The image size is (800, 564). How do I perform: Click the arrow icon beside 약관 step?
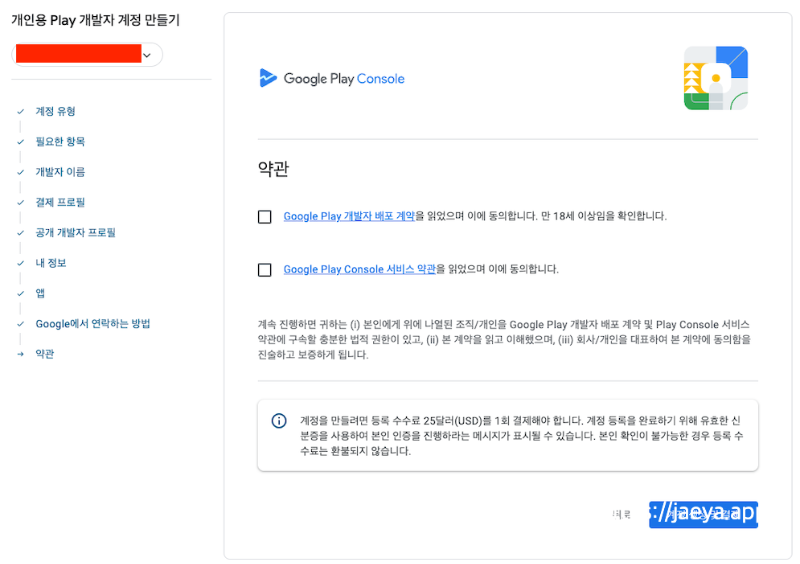coord(20,354)
